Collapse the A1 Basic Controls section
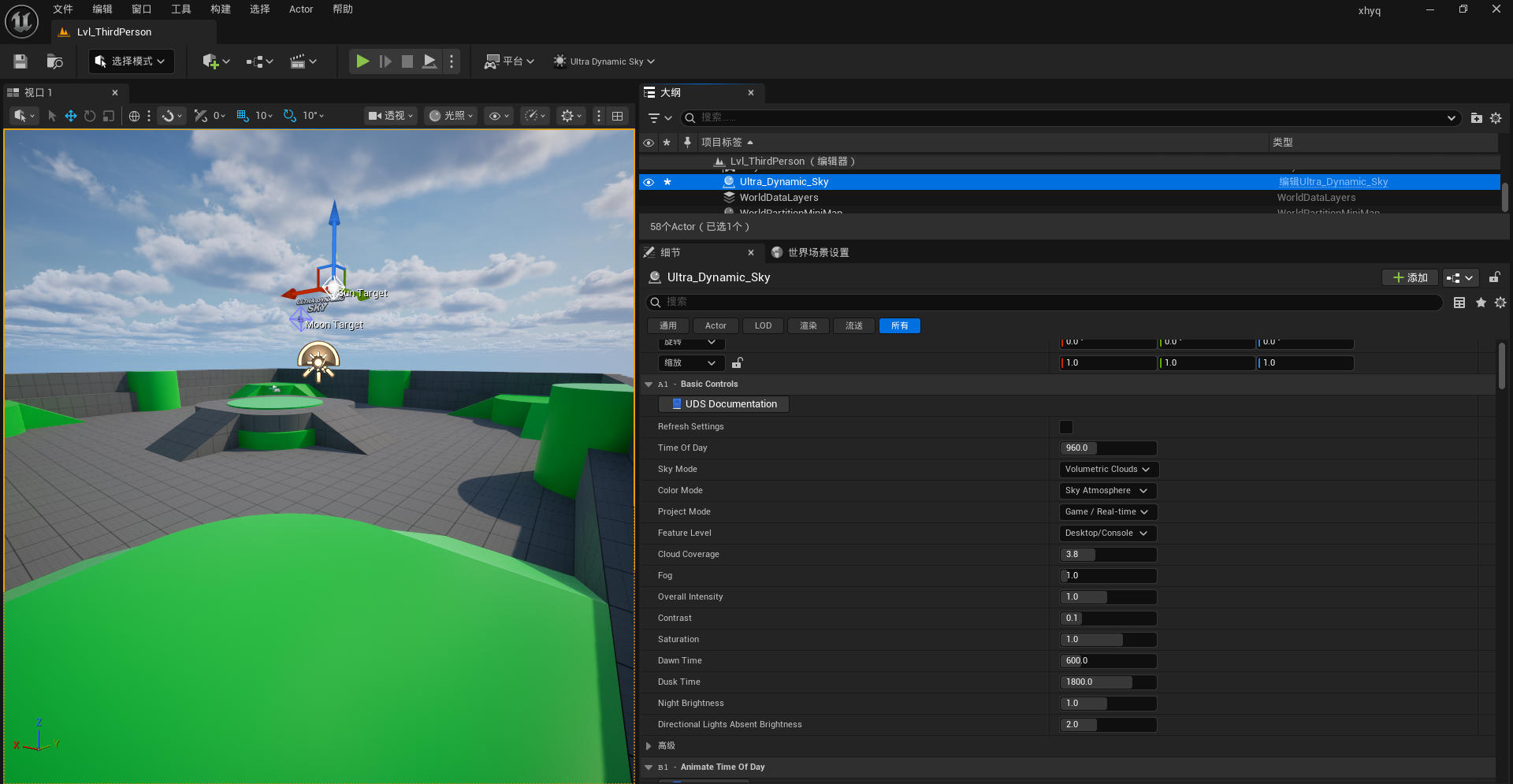The height and width of the screenshot is (784, 1513). point(649,385)
